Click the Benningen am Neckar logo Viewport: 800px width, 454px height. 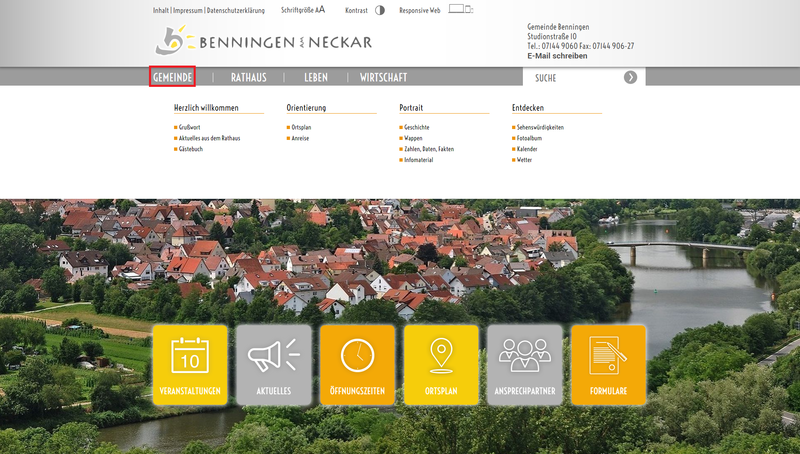(x=264, y=42)
